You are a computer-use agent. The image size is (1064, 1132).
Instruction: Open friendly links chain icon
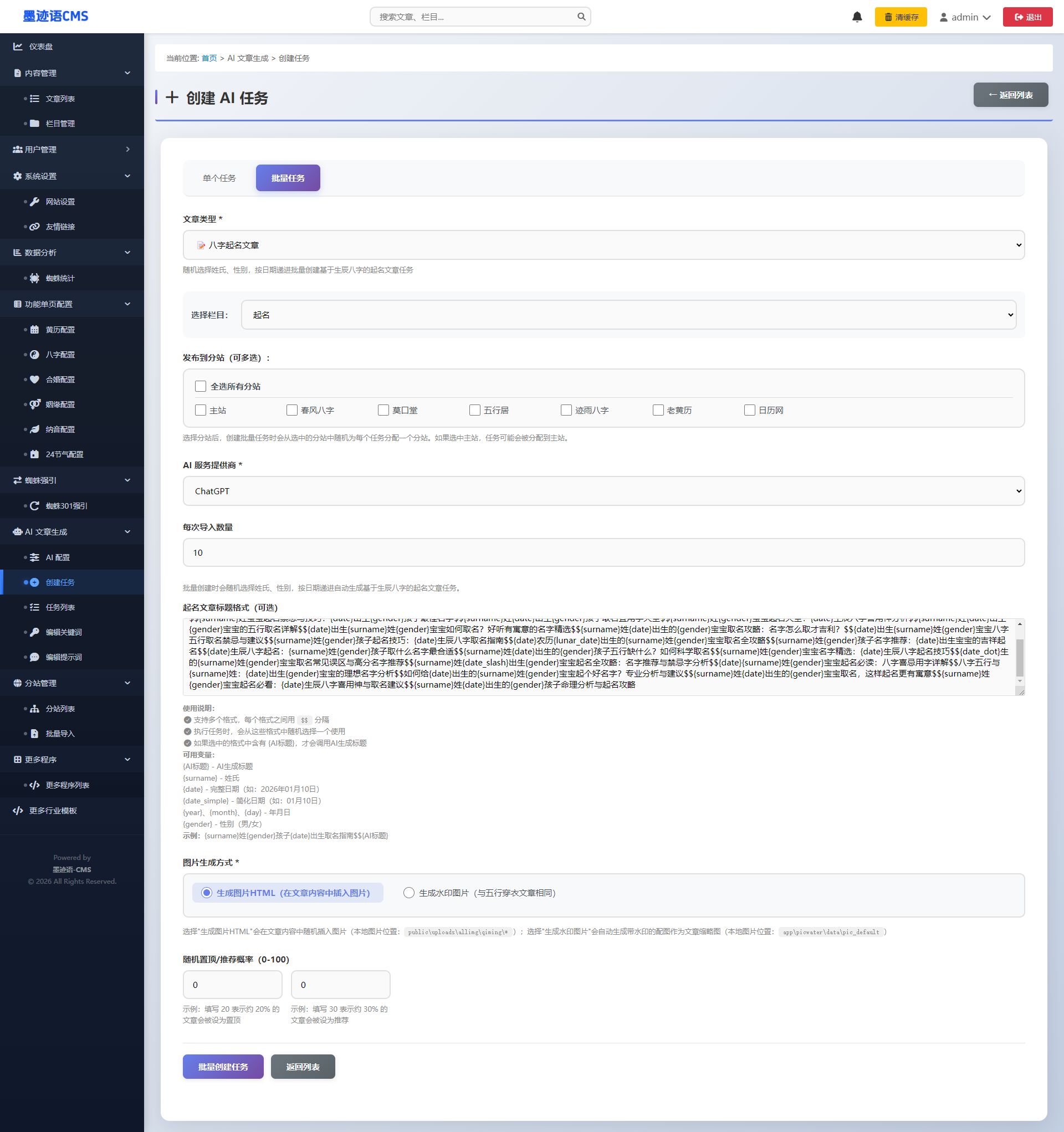[35, 227]
